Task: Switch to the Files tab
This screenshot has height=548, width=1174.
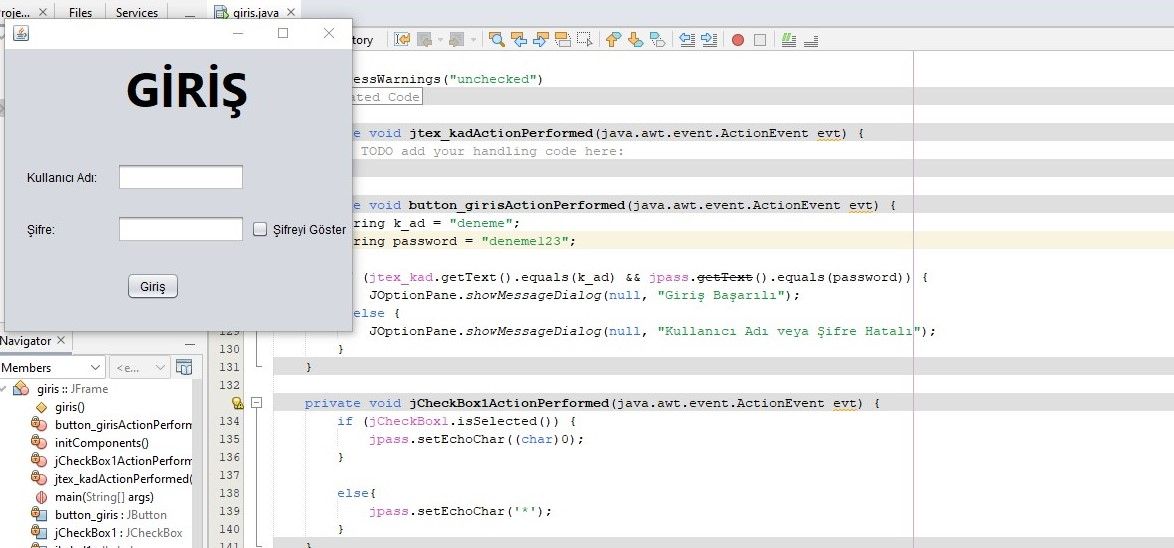Action: click(x=80, y=12)
